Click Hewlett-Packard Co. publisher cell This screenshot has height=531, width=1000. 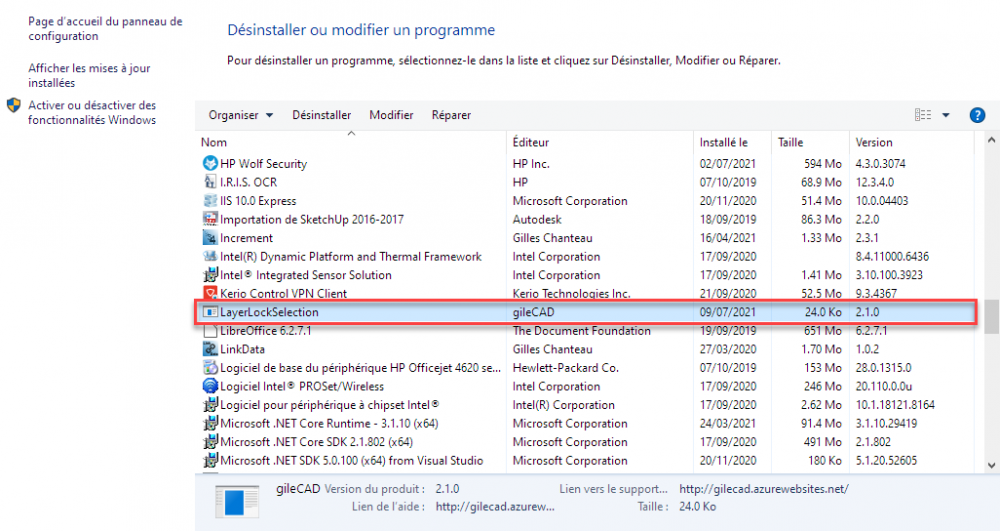566,368
